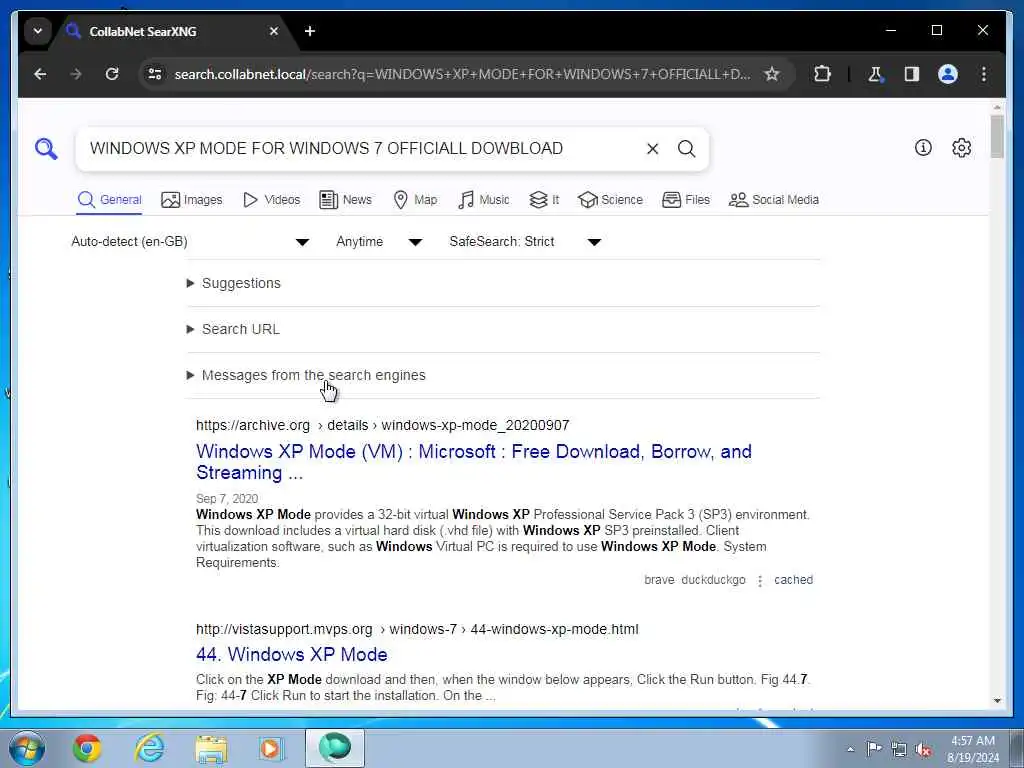The height and width of the screenshot is (768, 1024).
Task: Click the three-dot menu beside cached
Action: (x=760, y=581)
